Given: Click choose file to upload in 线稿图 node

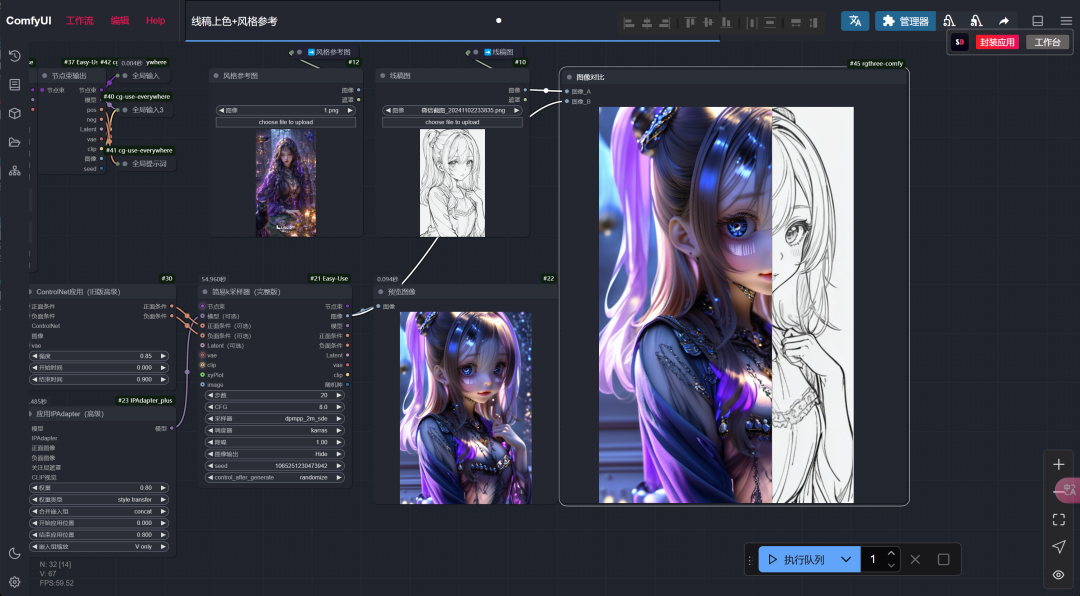Looking at the screenshot, I should 453,122.
